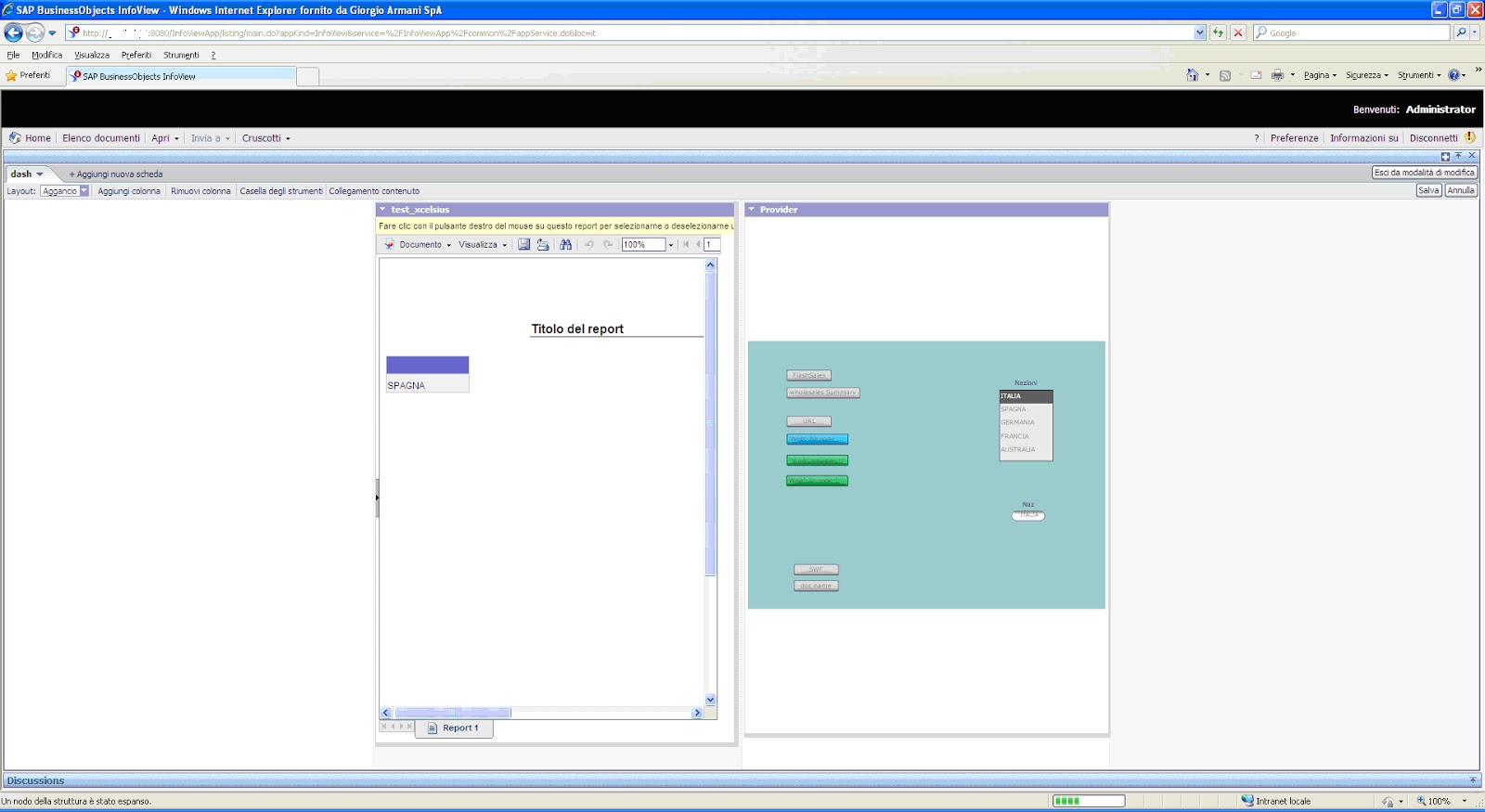Open Casella degli strumenti
1485x812 pixels.
click(x=281, y=191)
